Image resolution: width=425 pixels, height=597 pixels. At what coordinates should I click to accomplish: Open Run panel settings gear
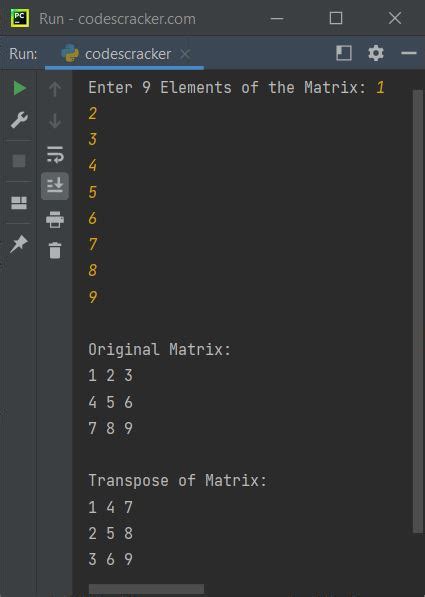(376, 53)
